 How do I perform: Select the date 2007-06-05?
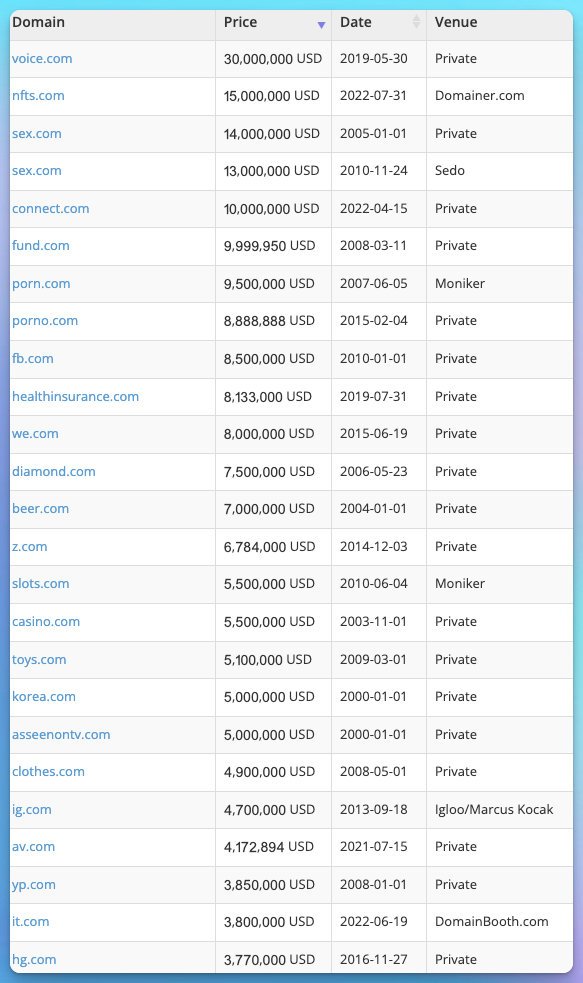click(374, 283)
